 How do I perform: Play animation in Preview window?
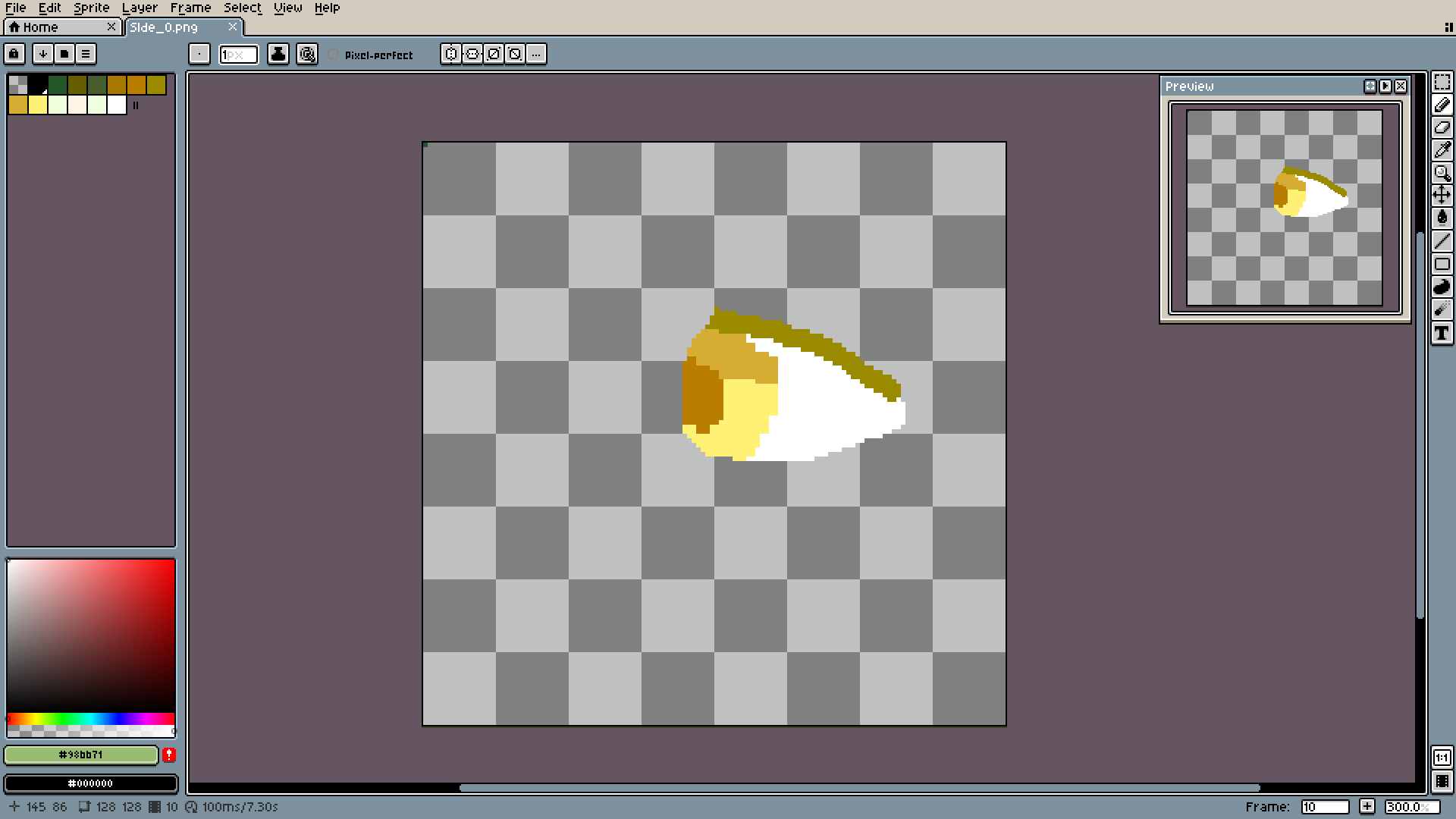pos(1385,86)
